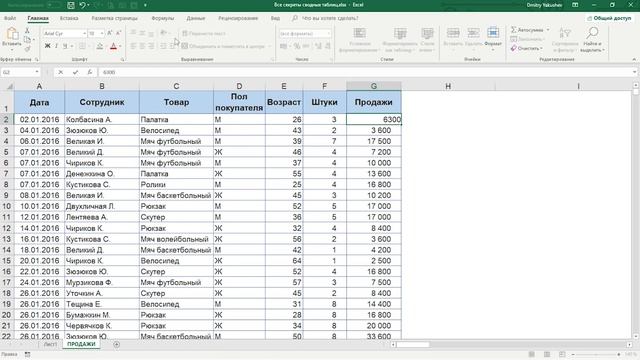The image size is (640, 360).
Task: Switch to Normal view in status bar
Action: tap(531, 355)
